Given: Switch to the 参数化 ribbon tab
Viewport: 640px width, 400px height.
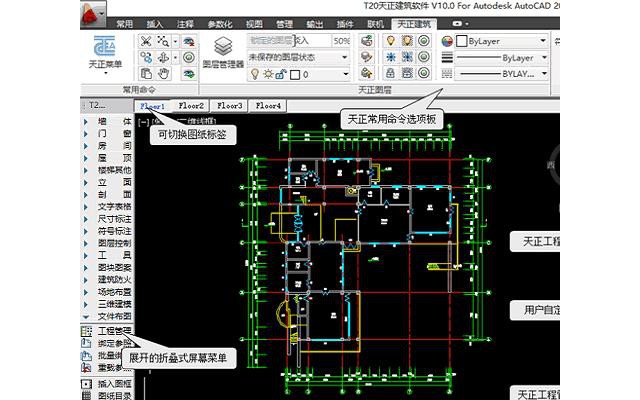Looking at the screenshot, I should click(220, 24).
